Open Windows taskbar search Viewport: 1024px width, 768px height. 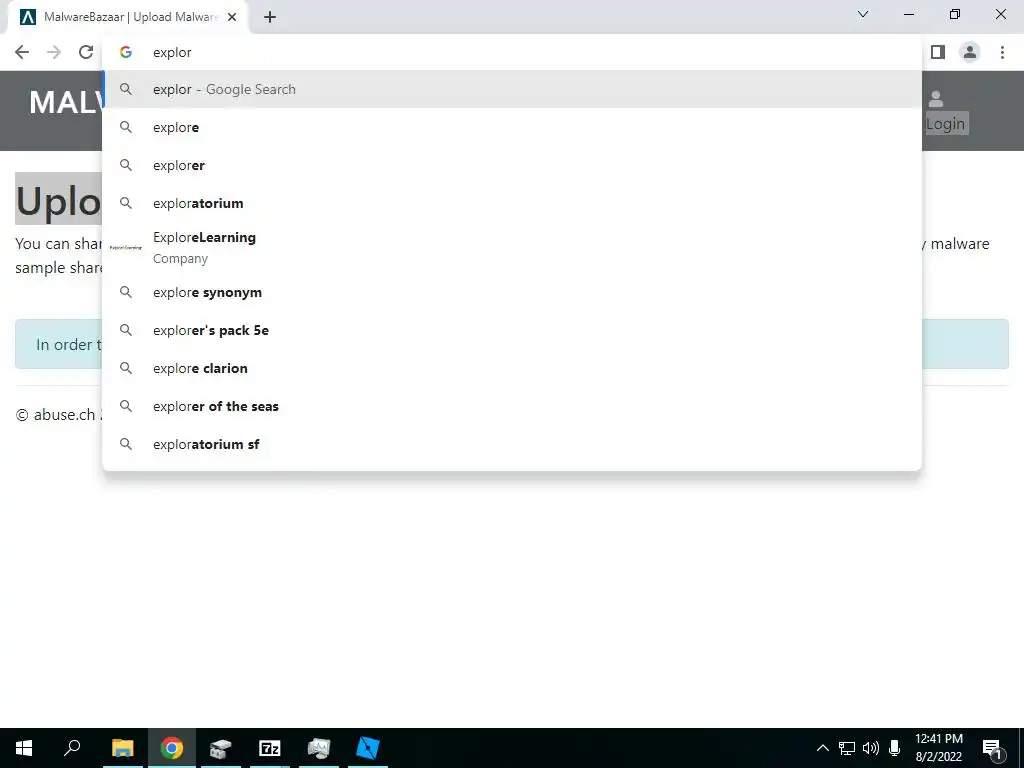point(72,748)
